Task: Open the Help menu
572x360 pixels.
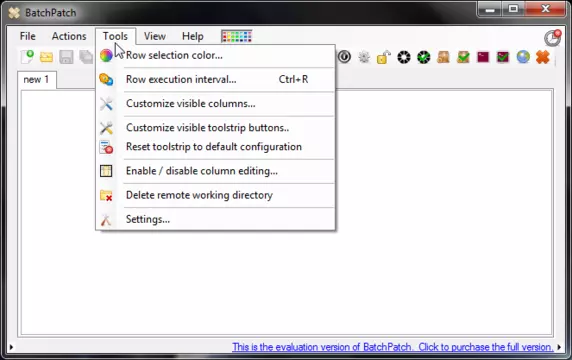Action: point(193,36)
